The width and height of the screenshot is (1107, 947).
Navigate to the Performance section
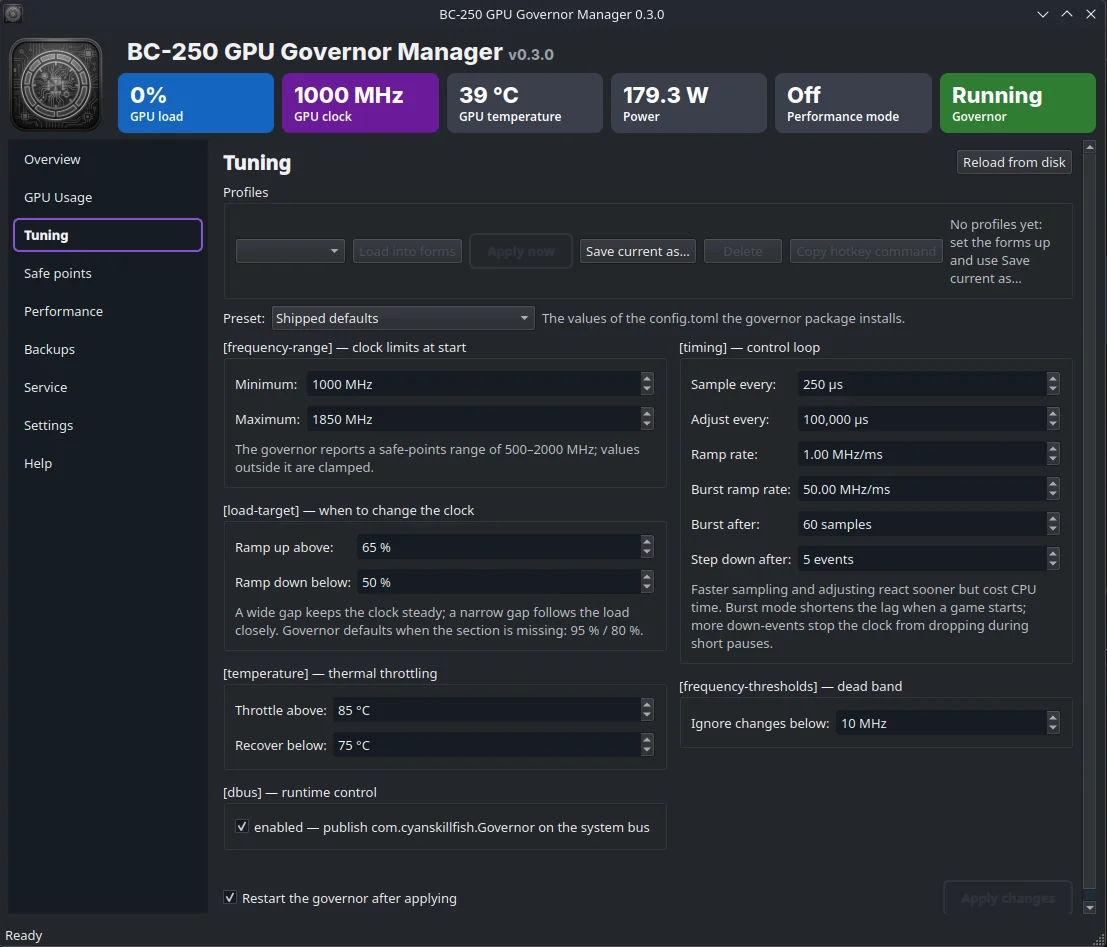pos(108,311)
